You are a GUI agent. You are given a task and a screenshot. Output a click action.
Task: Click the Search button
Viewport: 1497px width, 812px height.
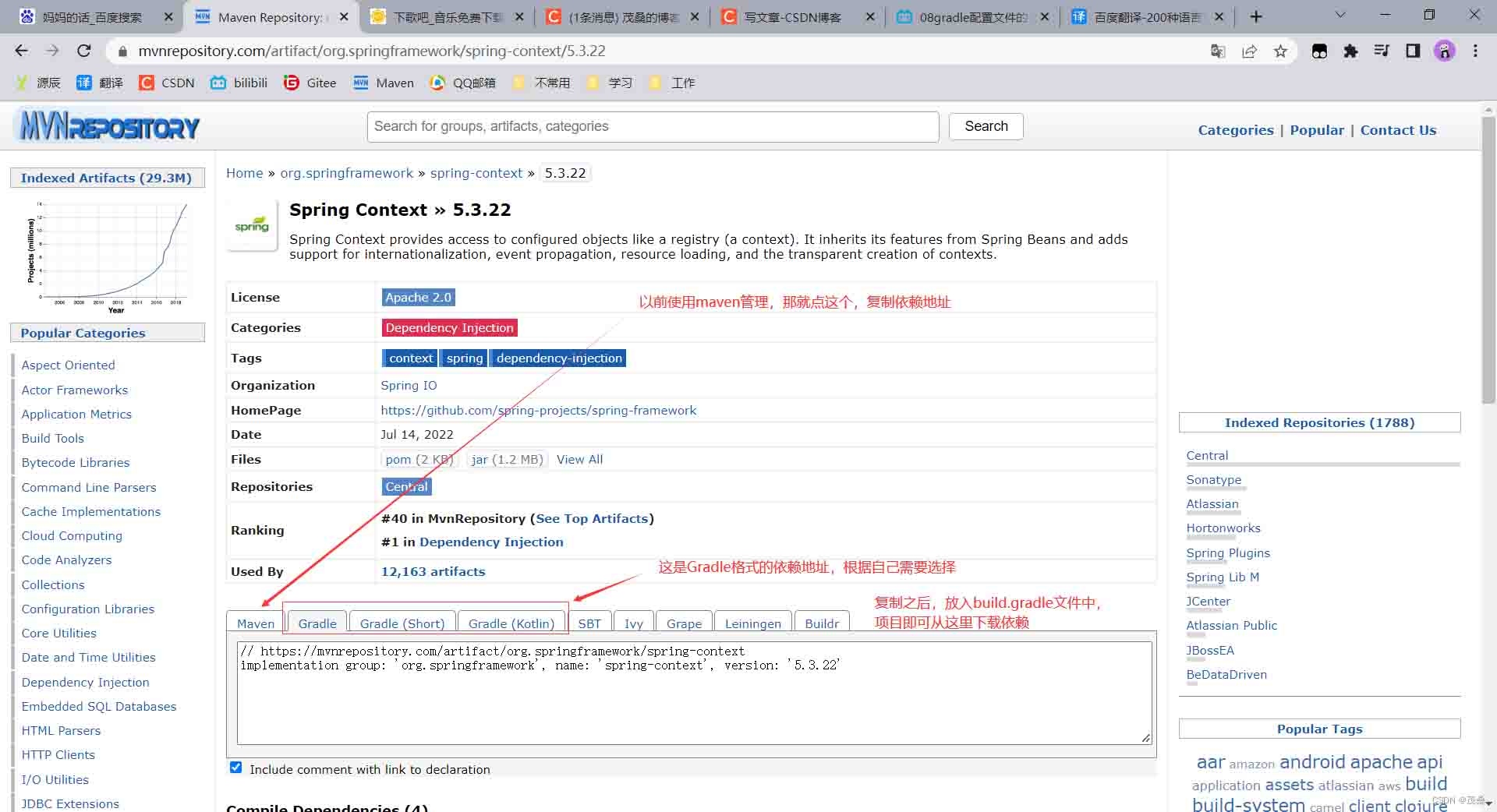(986, 126)
